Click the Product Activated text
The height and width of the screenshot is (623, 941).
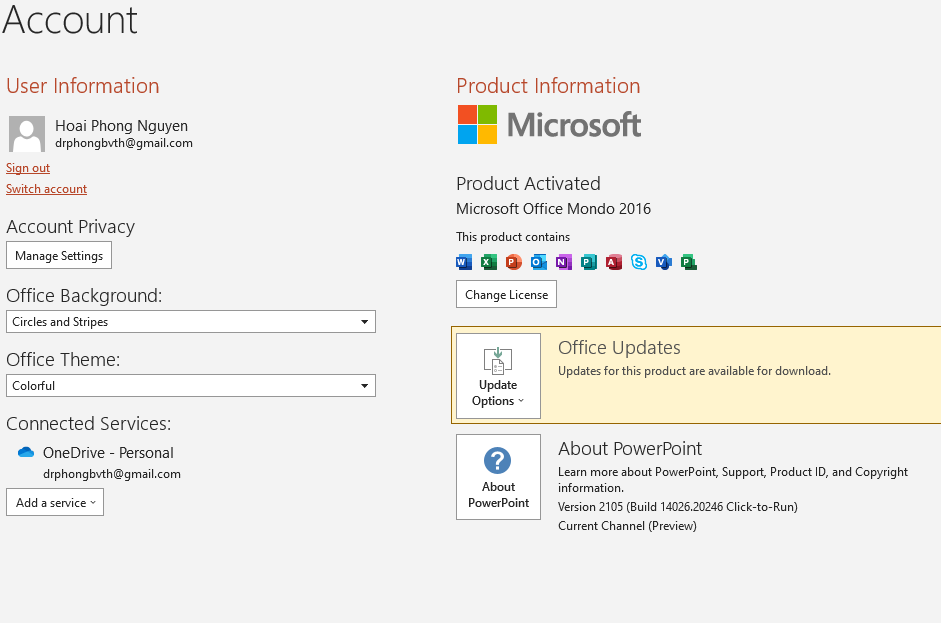tap(528, 184)
